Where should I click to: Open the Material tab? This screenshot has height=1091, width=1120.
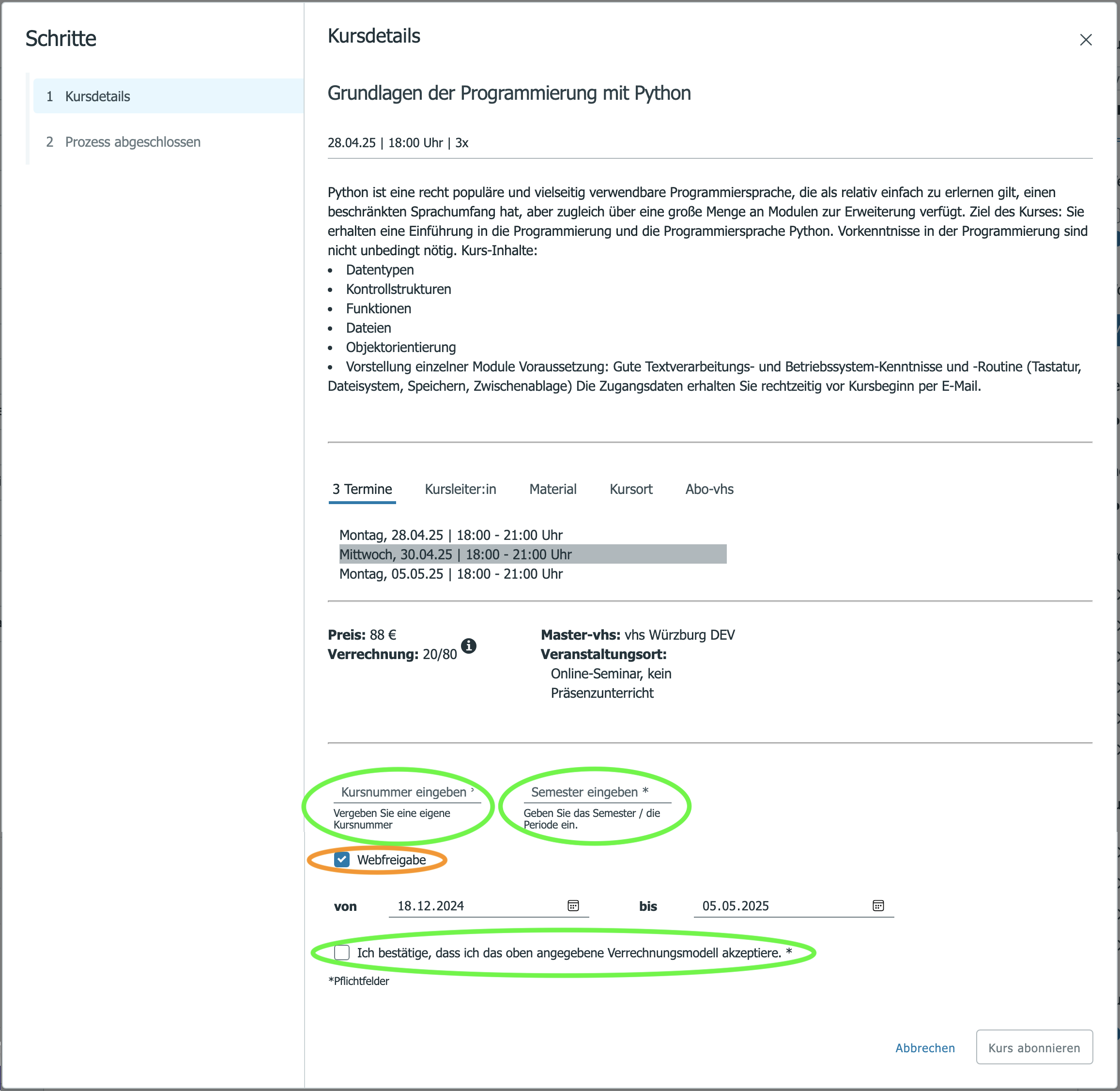(553, 490)
